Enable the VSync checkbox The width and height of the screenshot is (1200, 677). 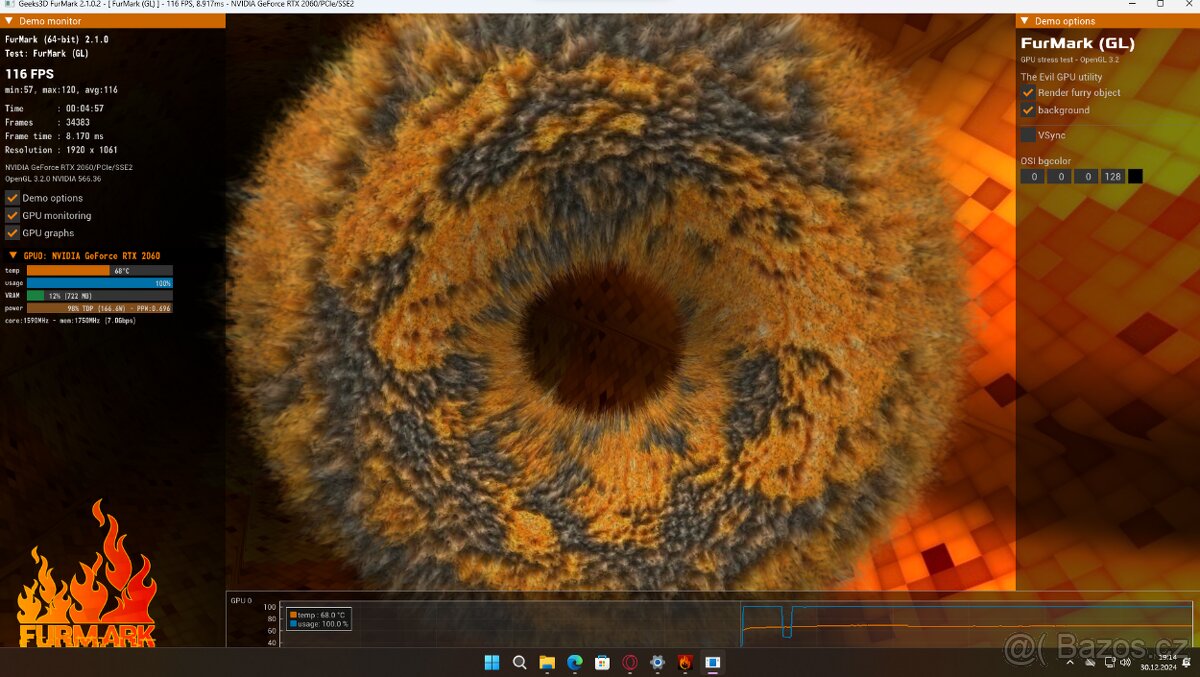(x=1028, y=135)
